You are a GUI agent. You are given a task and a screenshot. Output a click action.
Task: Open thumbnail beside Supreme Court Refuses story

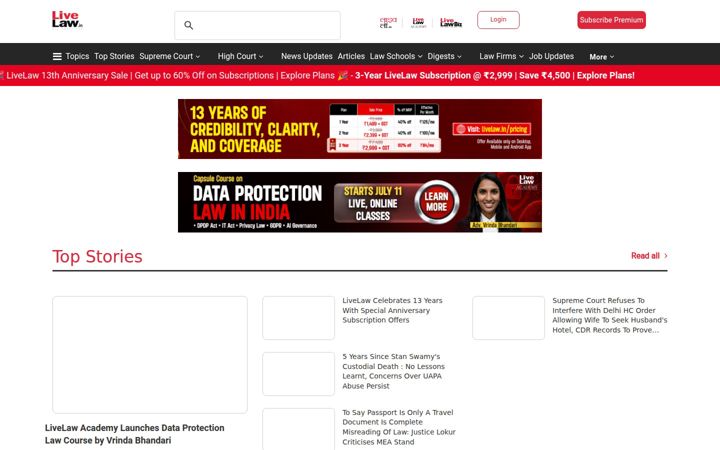(x=509, y=318)
